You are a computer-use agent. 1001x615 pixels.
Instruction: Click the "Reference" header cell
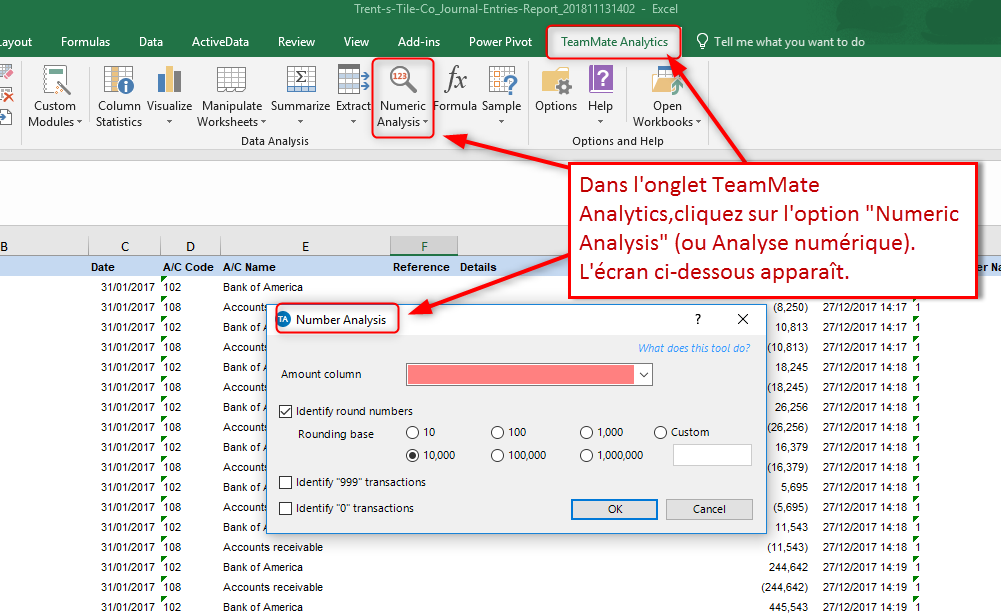click(421, 267)
